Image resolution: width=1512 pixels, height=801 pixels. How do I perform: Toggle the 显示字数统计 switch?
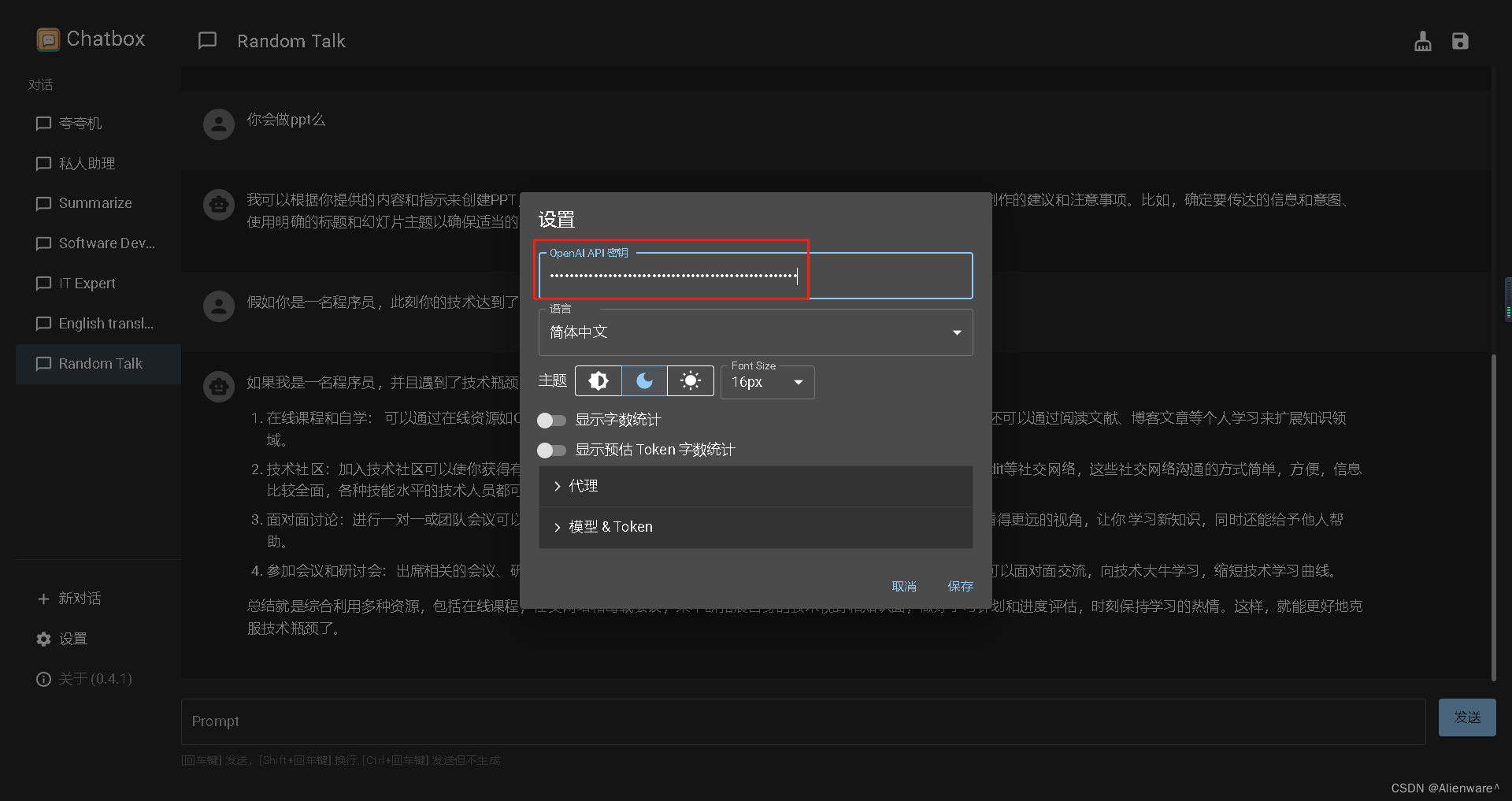pos(551,421)
